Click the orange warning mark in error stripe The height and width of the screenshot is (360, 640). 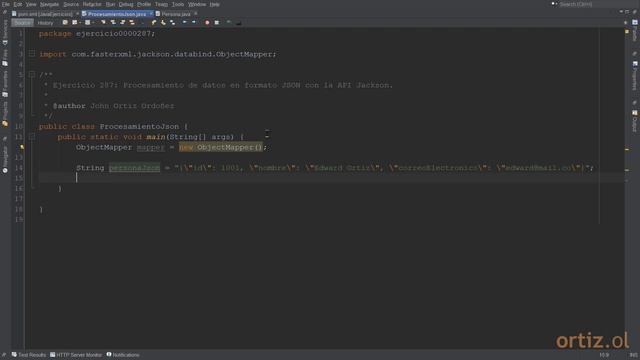pyautogui.click(x=627, y=149)
